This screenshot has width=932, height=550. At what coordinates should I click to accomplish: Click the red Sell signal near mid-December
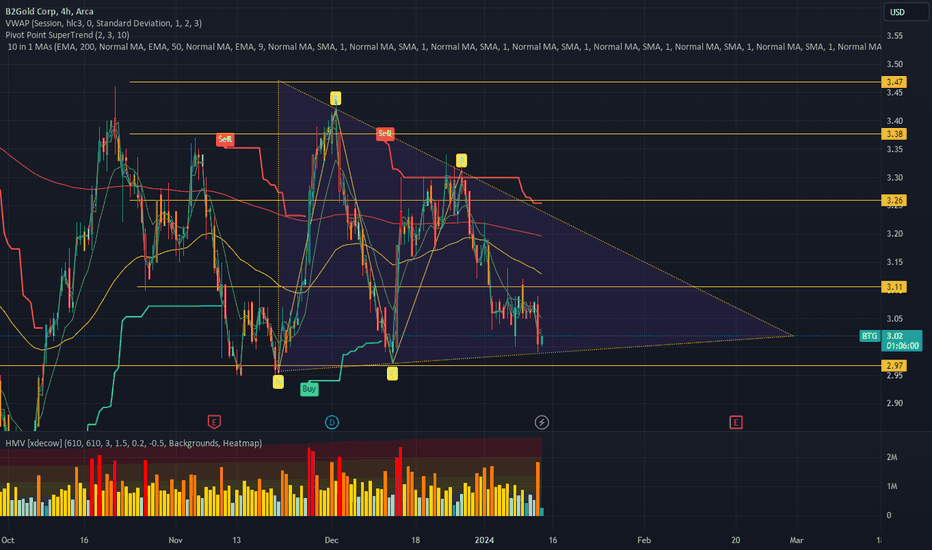385,133
